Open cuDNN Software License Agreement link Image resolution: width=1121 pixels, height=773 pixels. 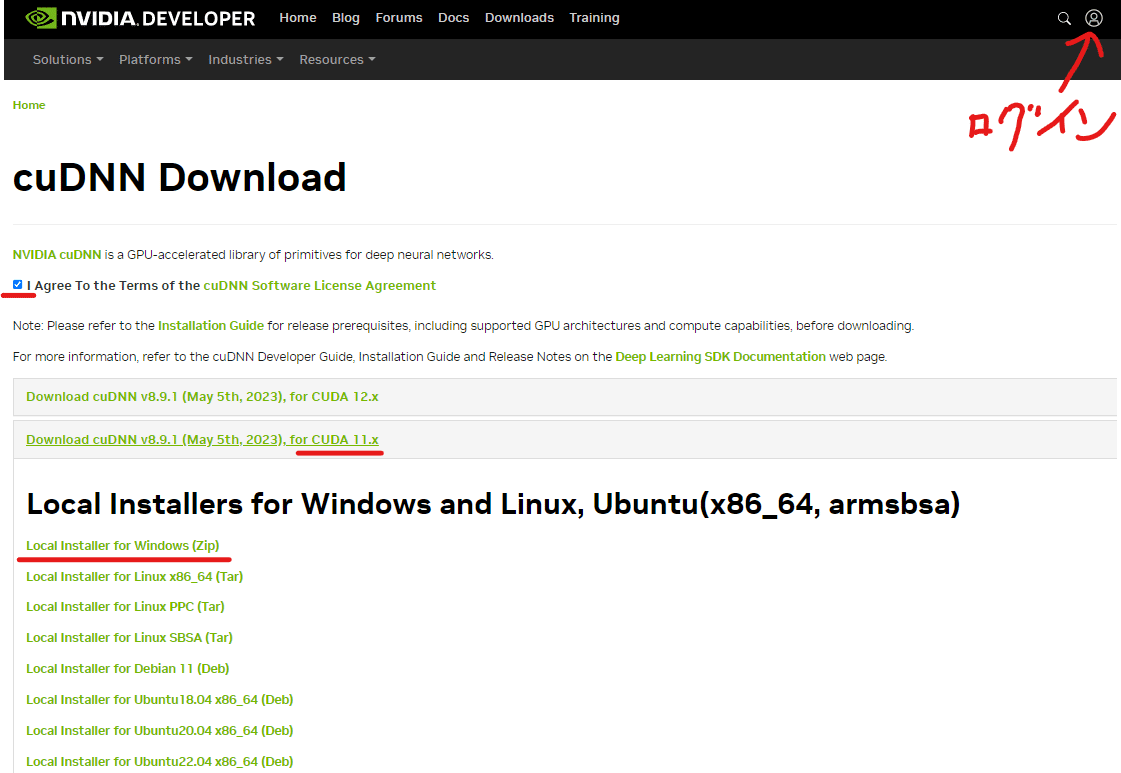coord(320,285)
